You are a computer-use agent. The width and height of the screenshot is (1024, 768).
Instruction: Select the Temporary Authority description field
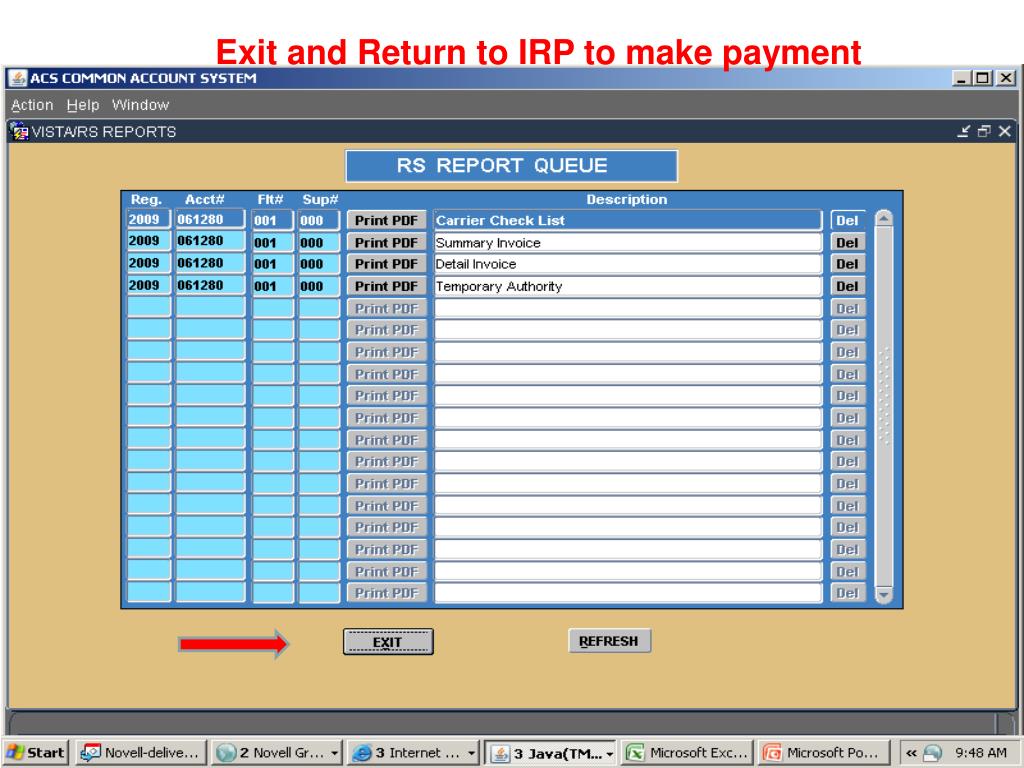[628, 287]
